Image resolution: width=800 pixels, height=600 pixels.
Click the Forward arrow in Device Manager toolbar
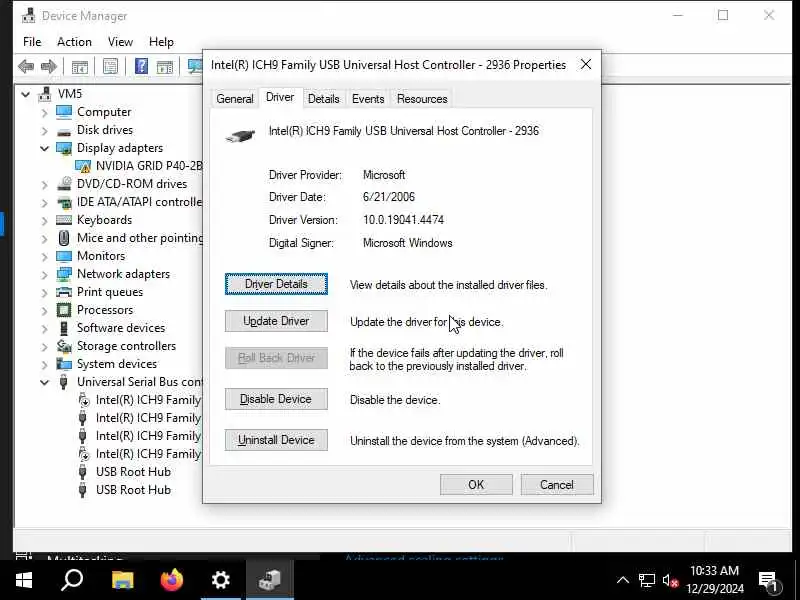click(x=48, y=66)
